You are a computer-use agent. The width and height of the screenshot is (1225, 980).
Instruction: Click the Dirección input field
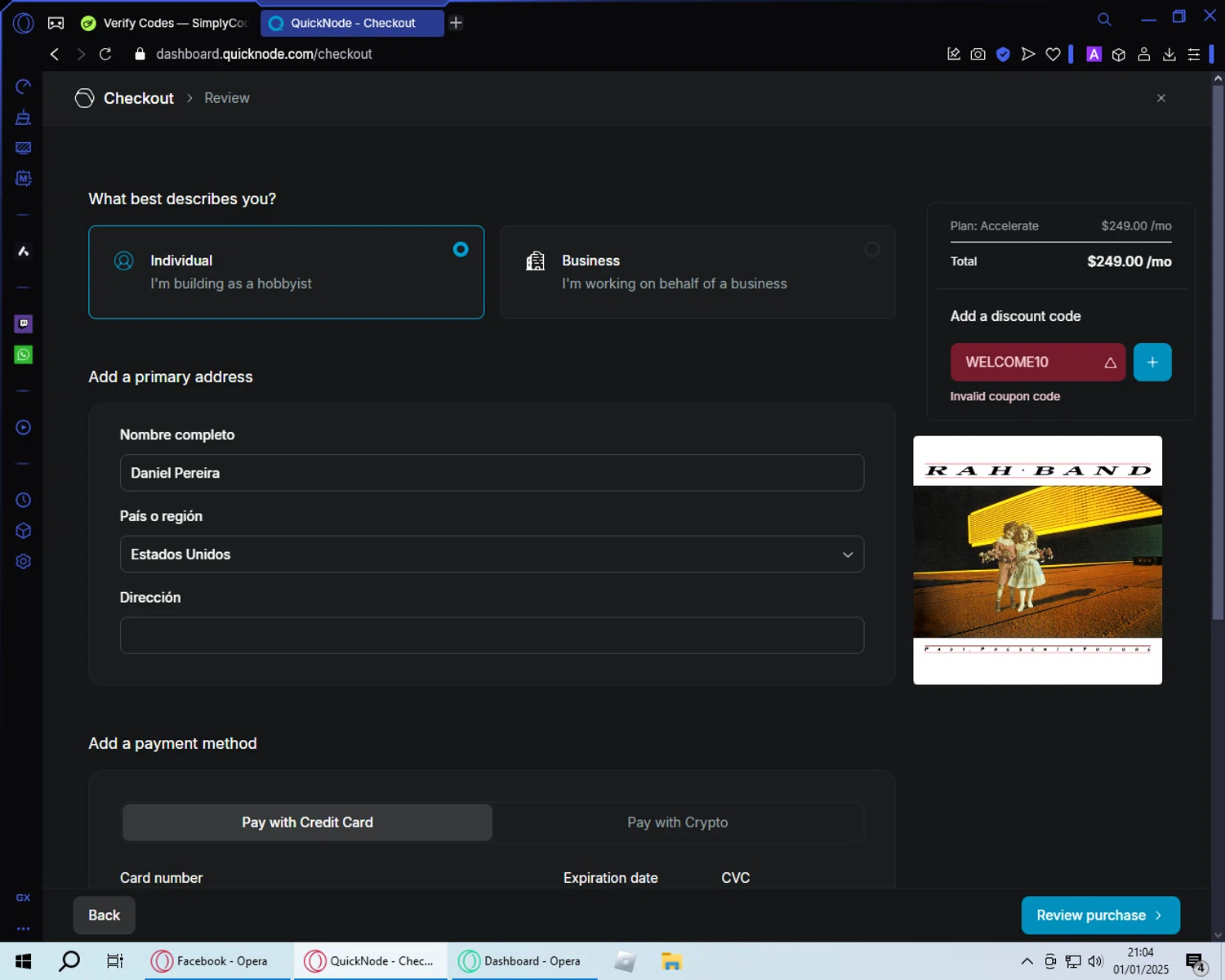tap(492, 635)
